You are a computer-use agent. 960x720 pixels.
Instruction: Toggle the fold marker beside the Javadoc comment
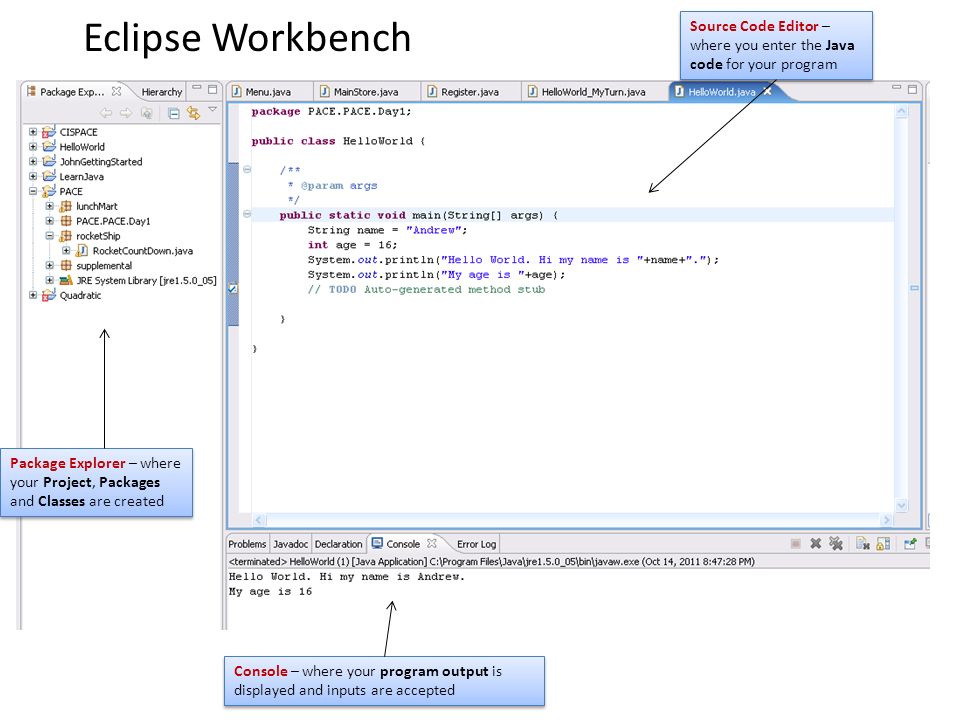pyautogui.click(x=247, y=170)
